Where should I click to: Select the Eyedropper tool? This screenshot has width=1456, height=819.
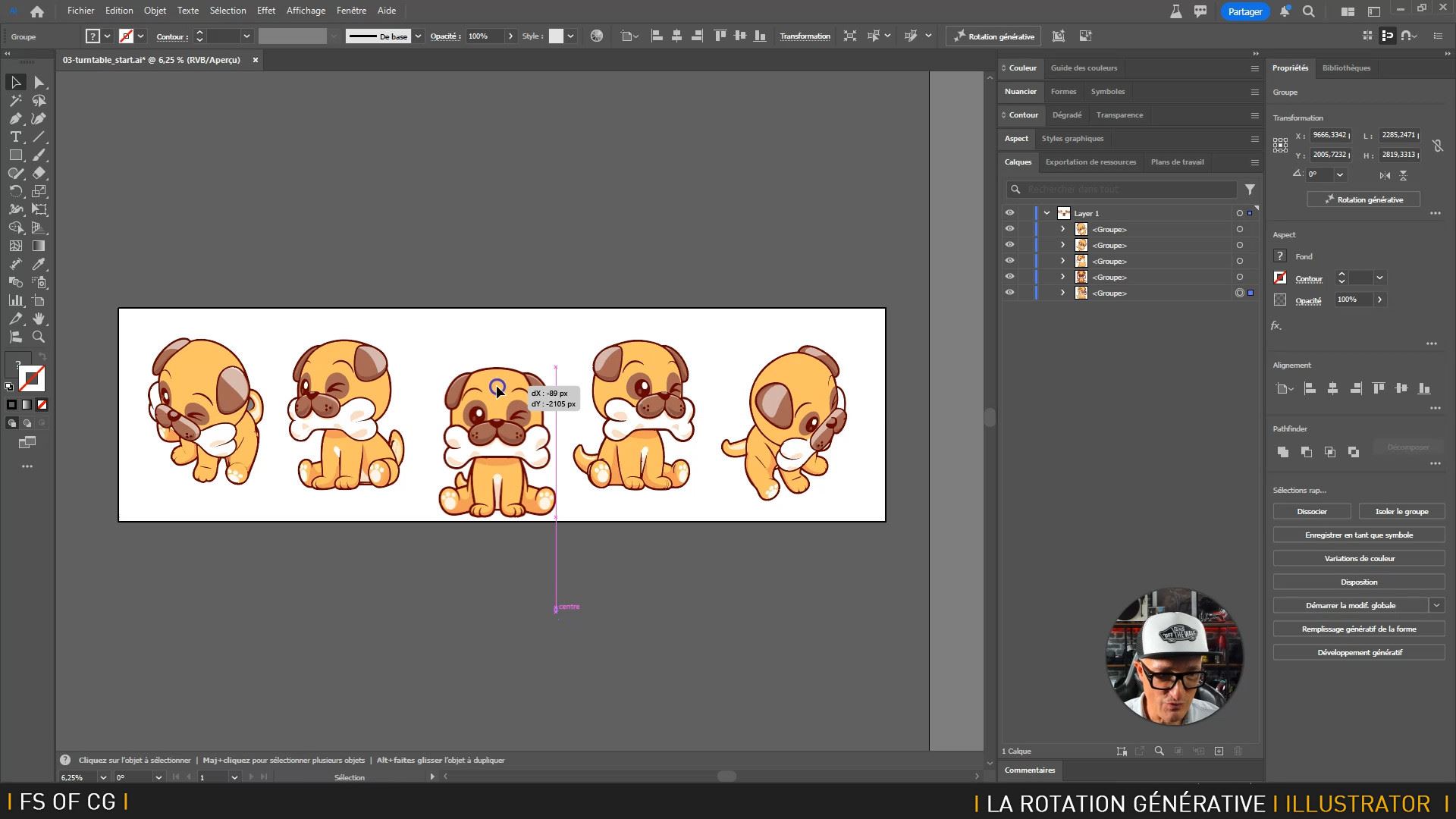coord(39,264)
